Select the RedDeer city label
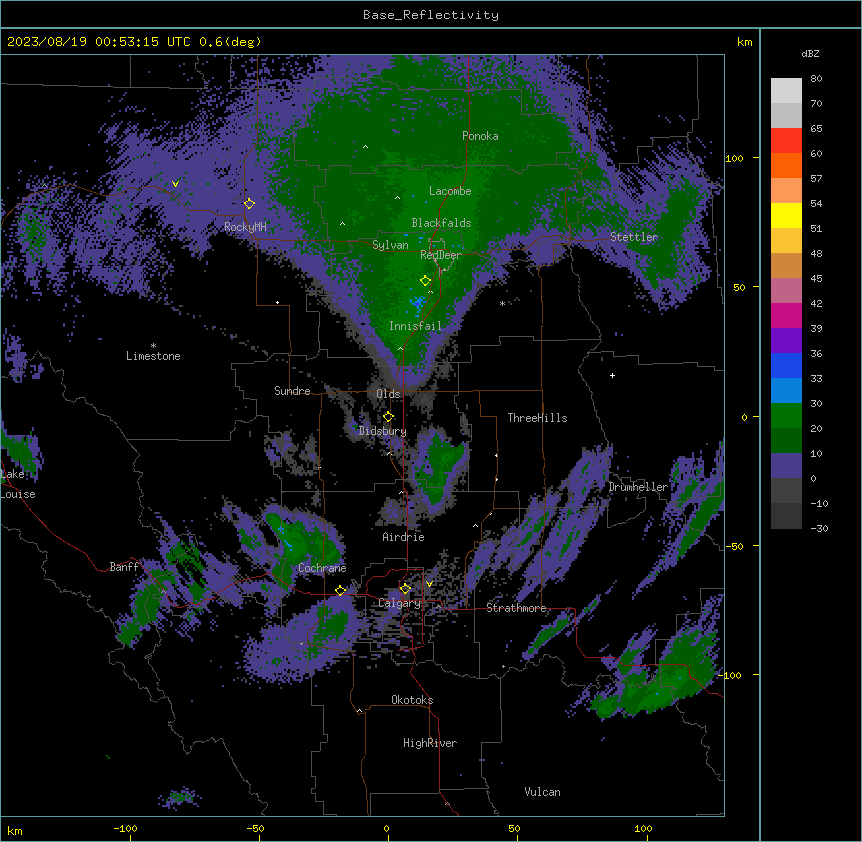Screen dimensions: 862x842 [x=441, y=255]
